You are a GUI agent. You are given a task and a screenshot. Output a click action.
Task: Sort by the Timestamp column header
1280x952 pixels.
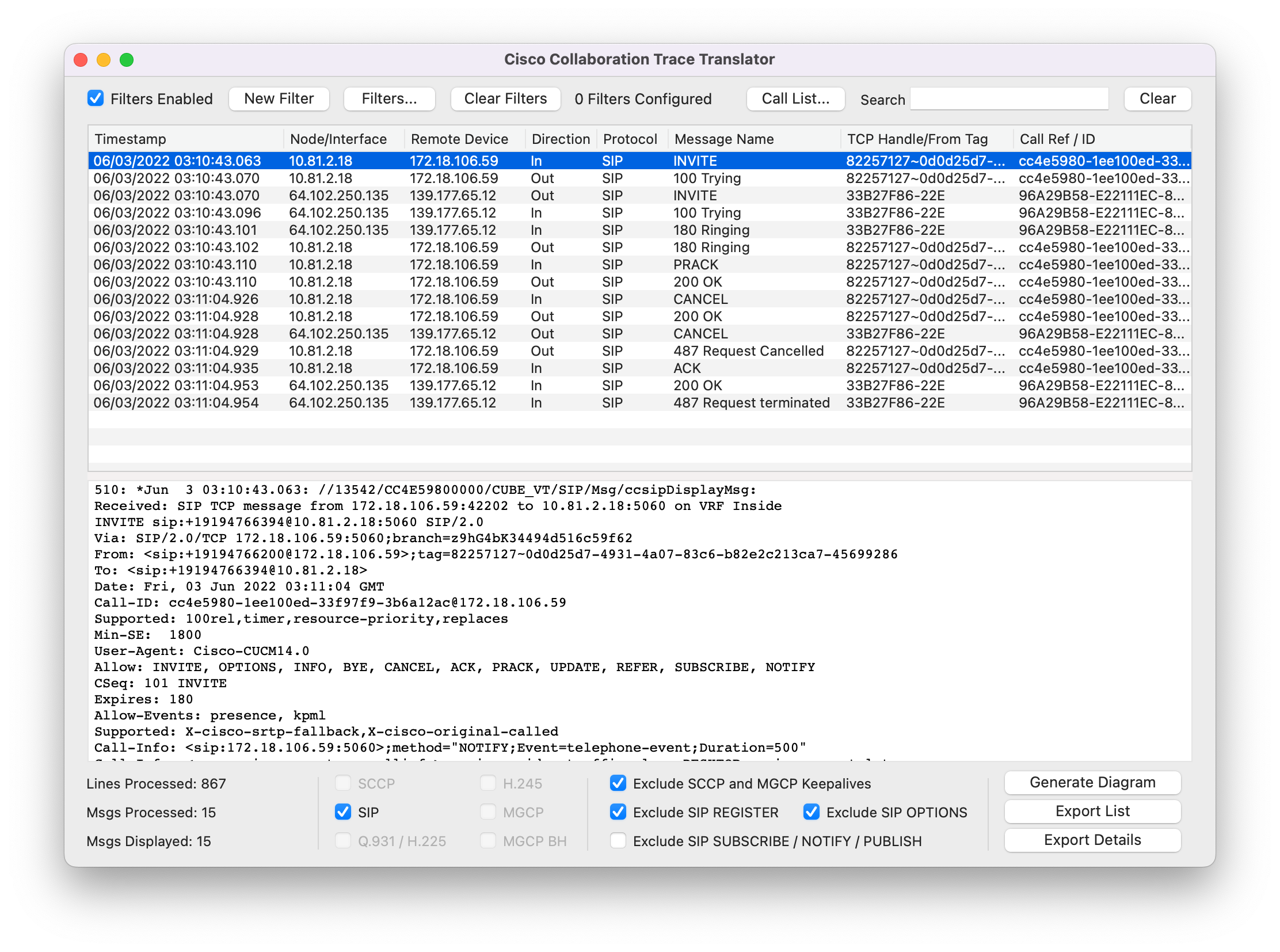click(x=185, y=139)
